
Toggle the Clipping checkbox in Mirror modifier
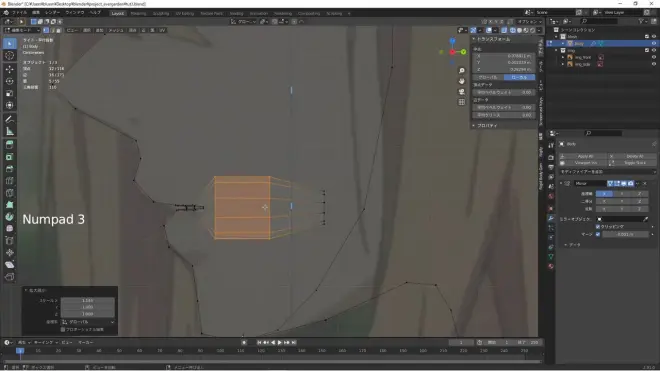[x=598, y=227]
